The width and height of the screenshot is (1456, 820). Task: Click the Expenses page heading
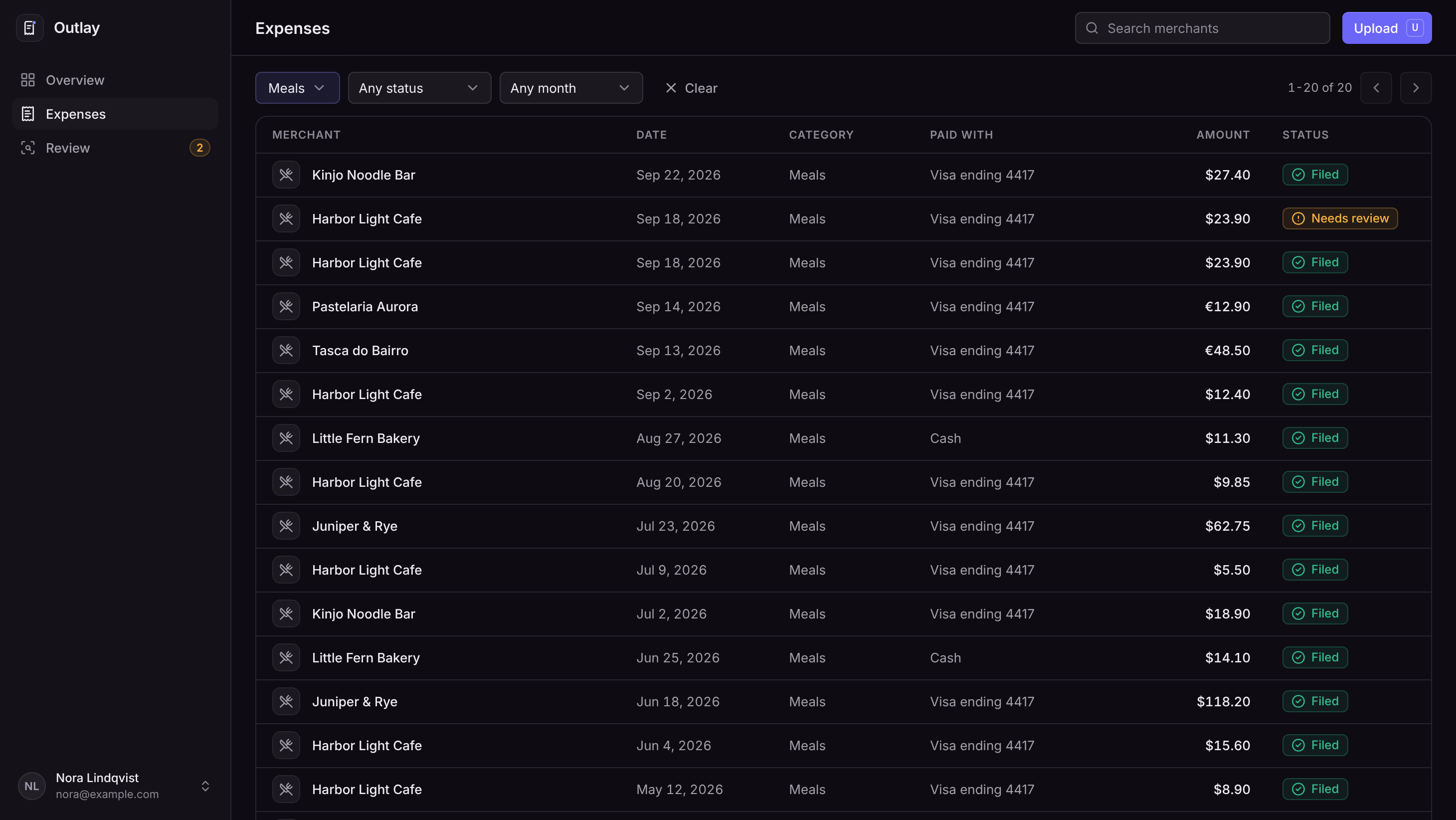292,28
